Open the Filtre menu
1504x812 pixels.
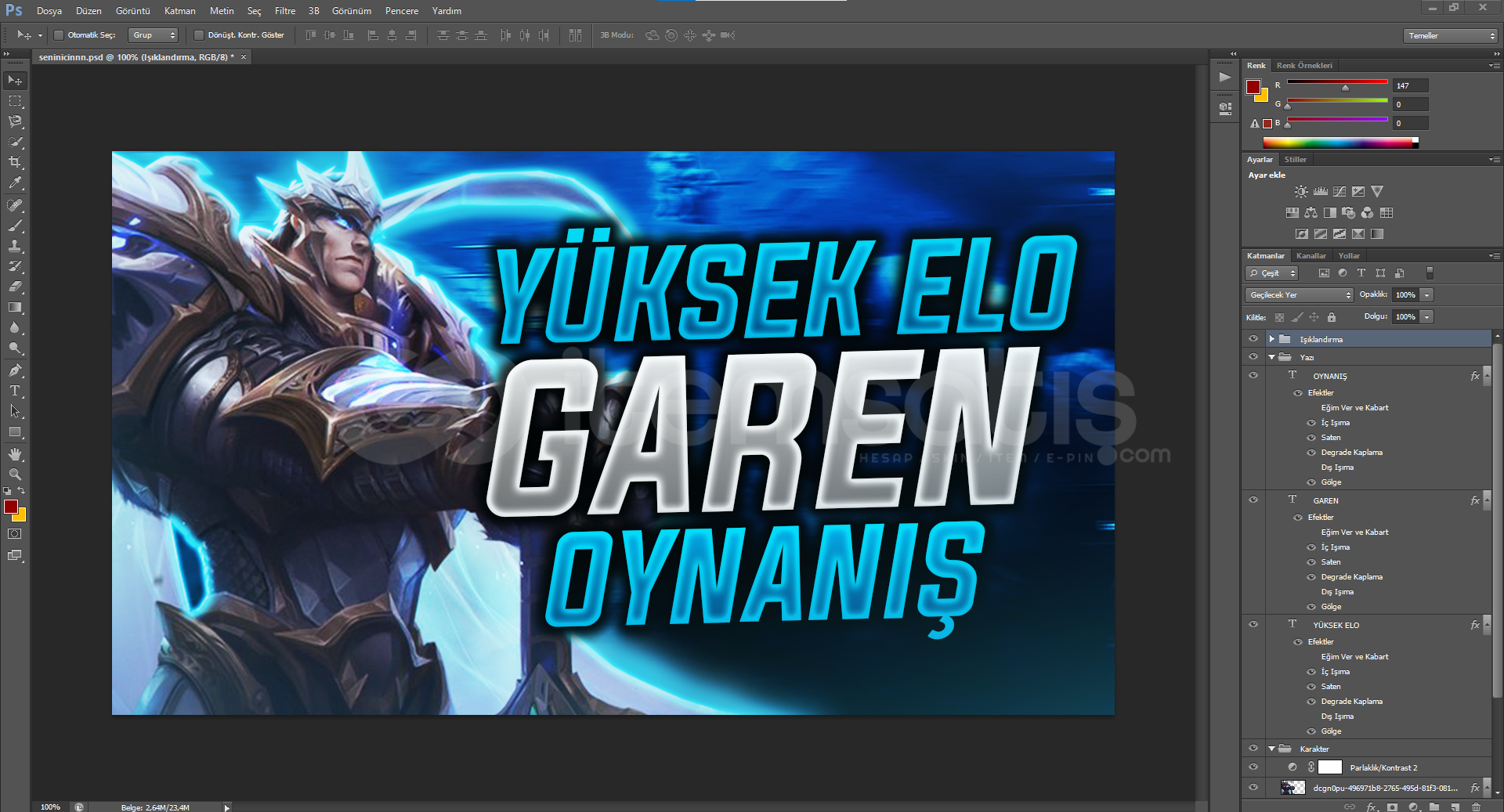[x=285, y=11]
